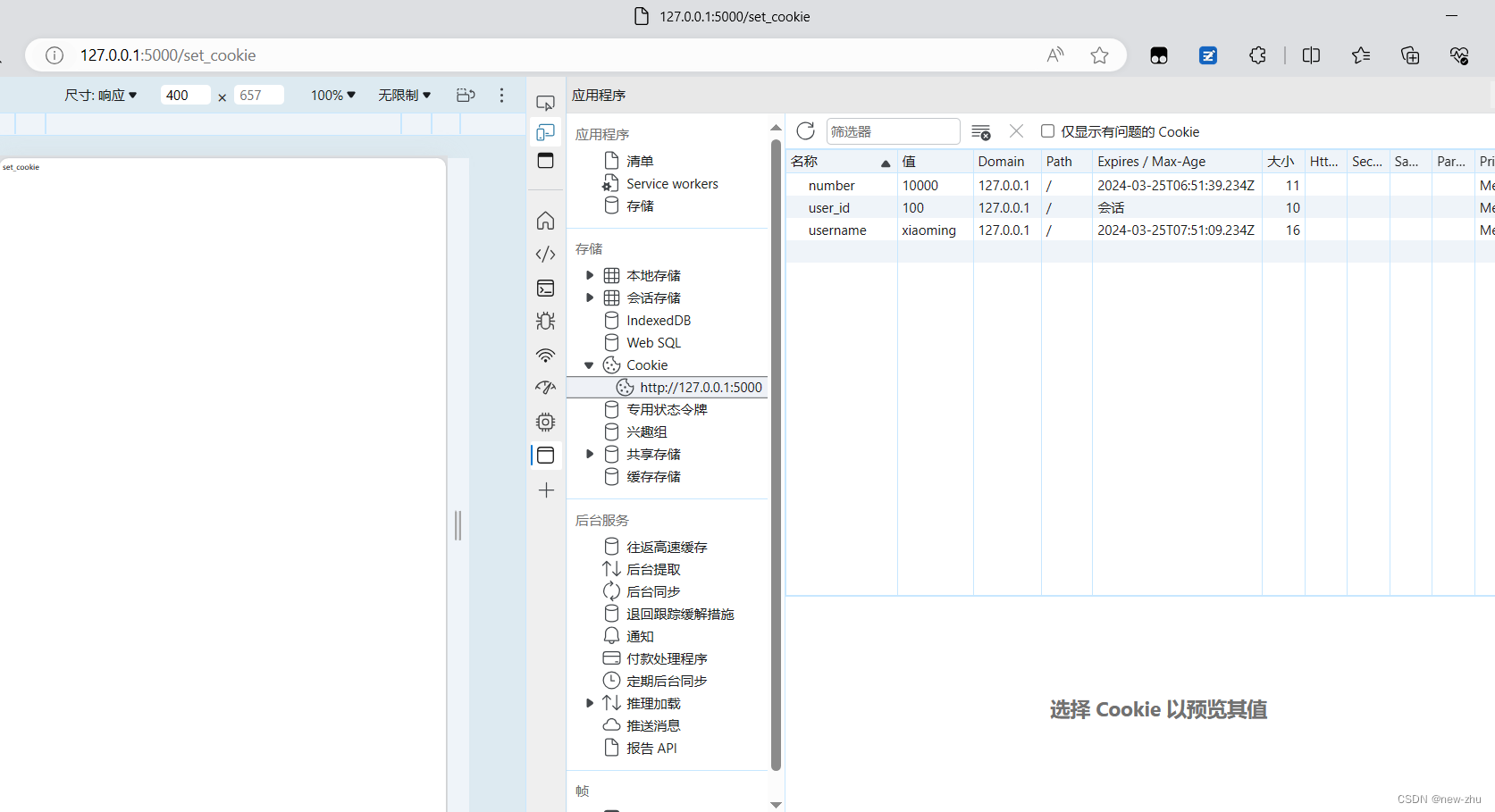Expand 共享存储 tree node
The width and height of the screenshot is (1495, 812).
click(589, 454)
